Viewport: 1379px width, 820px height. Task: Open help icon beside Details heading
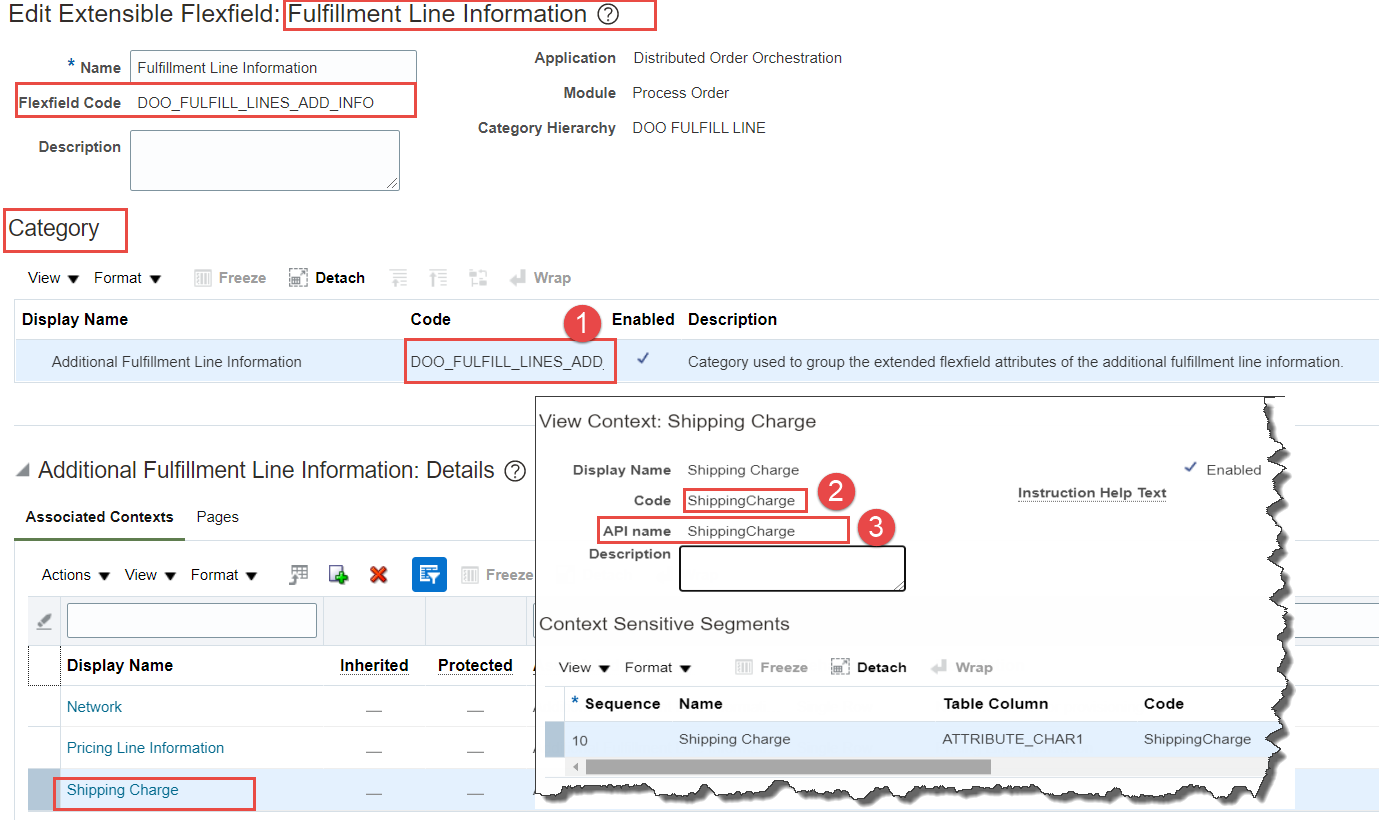pos(515,471)
